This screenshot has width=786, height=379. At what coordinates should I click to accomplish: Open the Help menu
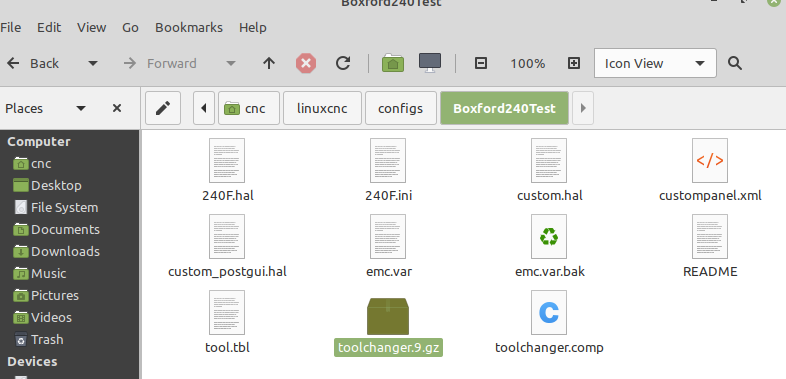(x=253, y=28)
